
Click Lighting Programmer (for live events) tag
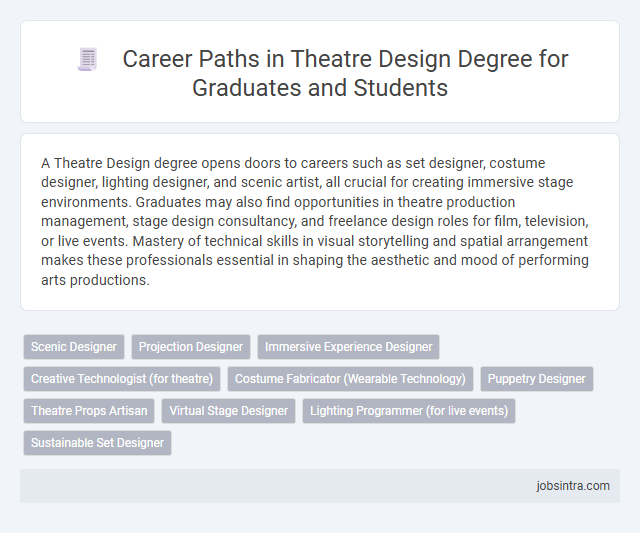[409, 411]
